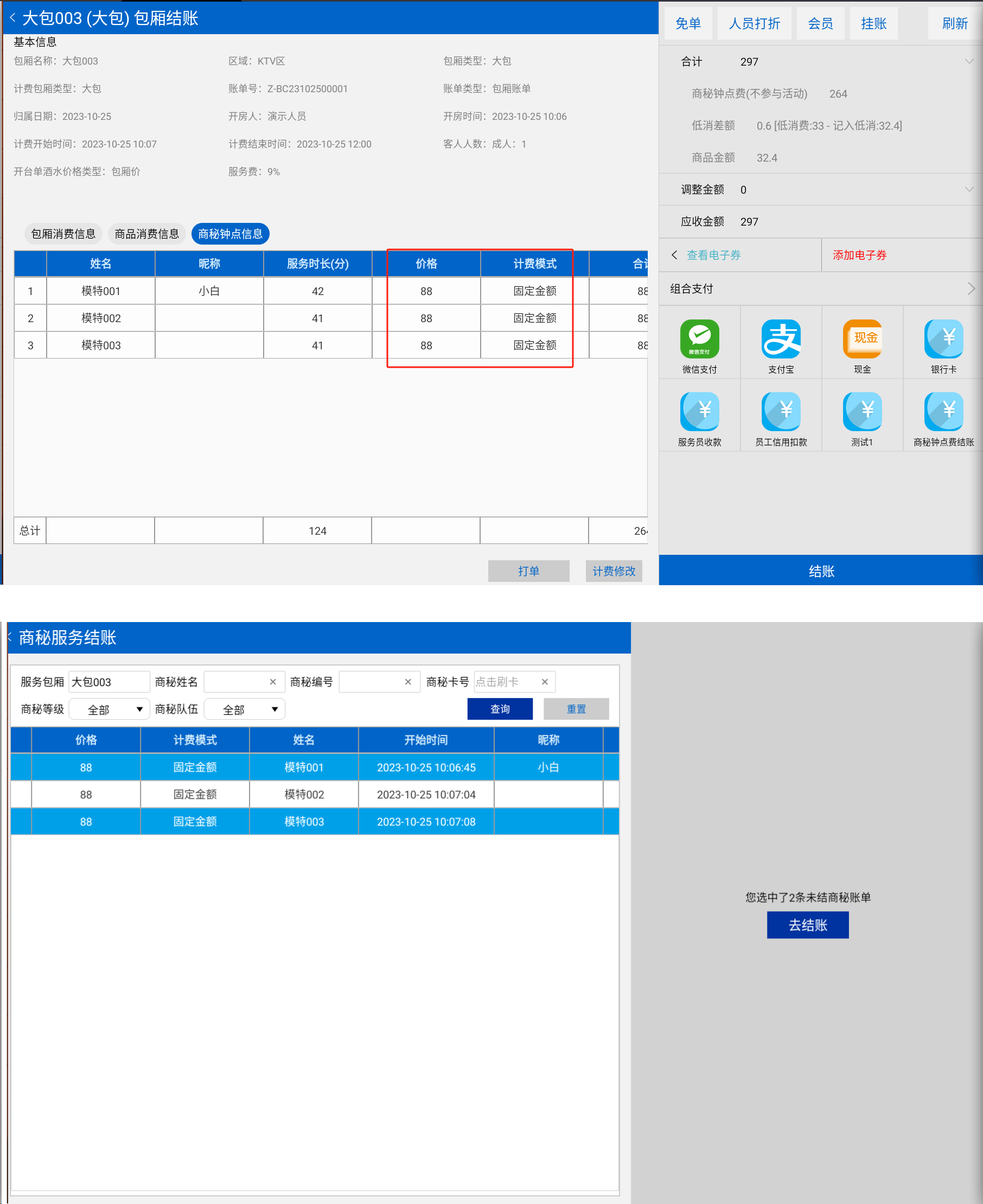Select row 模特002 in 商秘钟点信息 table
The width and height of the screenshot is (983, 1204).
tap(331, 318)
